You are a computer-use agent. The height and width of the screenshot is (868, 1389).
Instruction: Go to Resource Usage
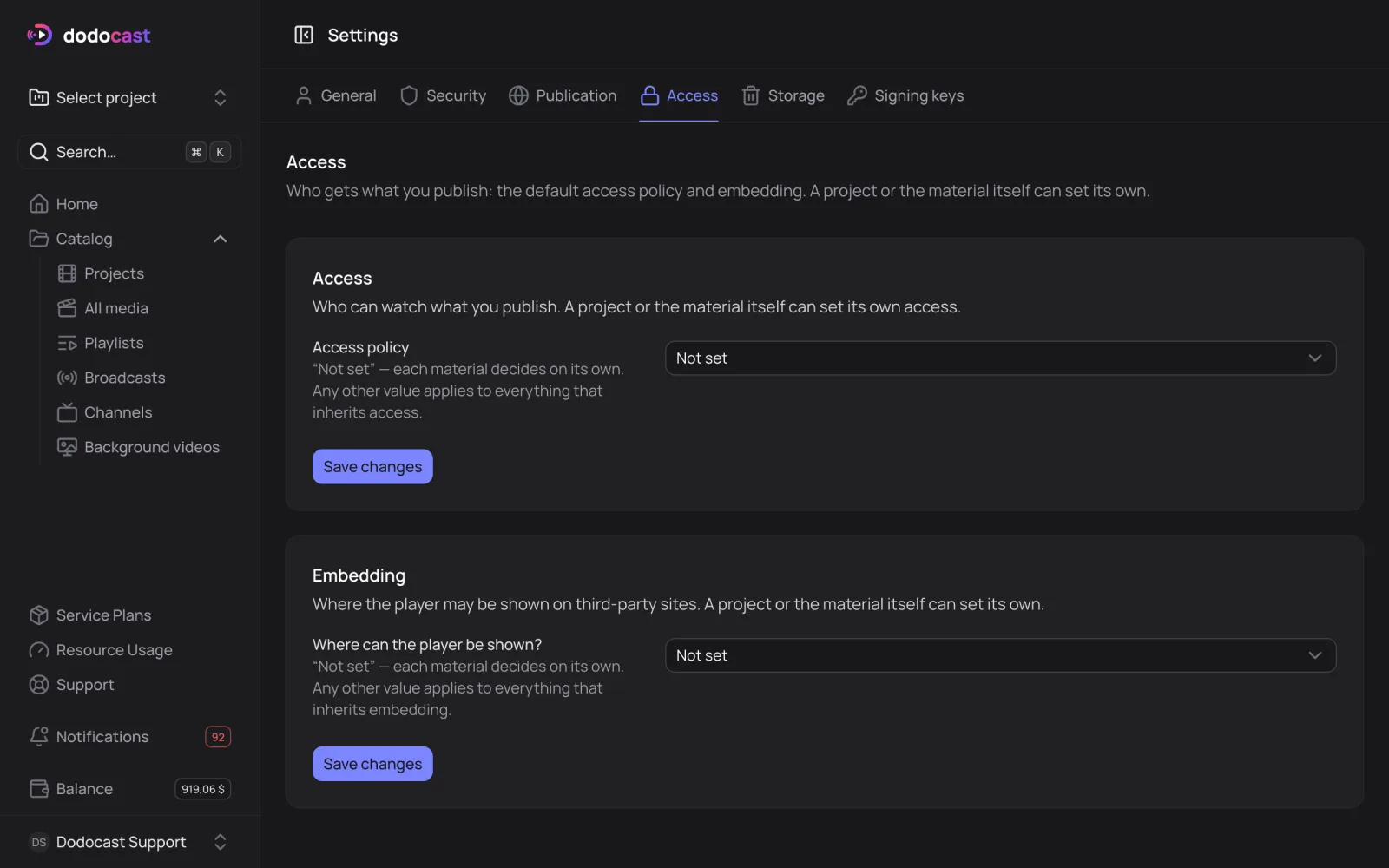pos(114,650)
